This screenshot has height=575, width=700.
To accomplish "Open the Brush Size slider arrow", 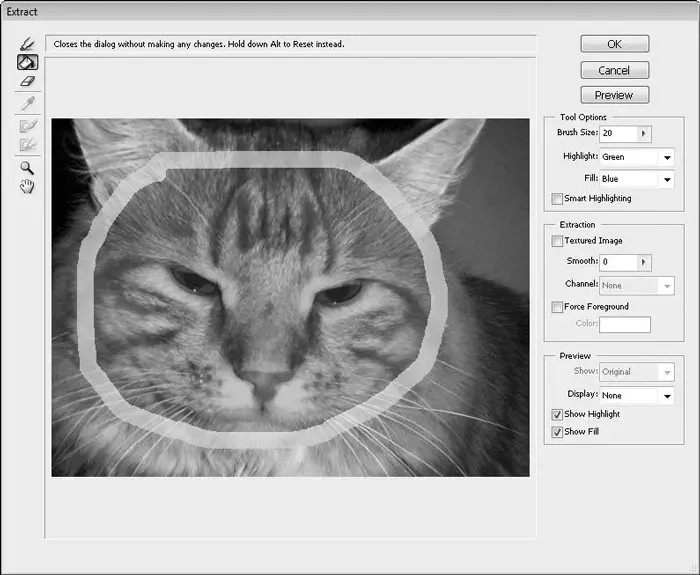I will click(644, 133).
